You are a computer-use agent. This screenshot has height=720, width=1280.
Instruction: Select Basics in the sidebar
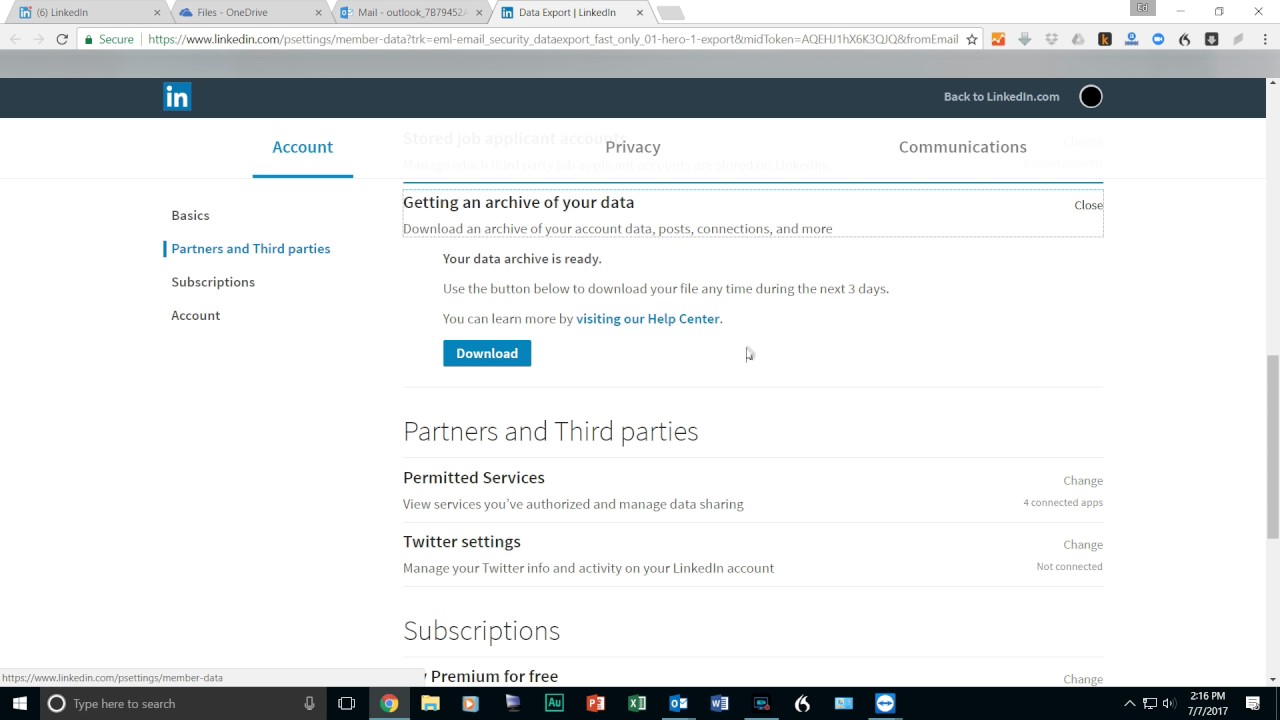tap(190, 215)
